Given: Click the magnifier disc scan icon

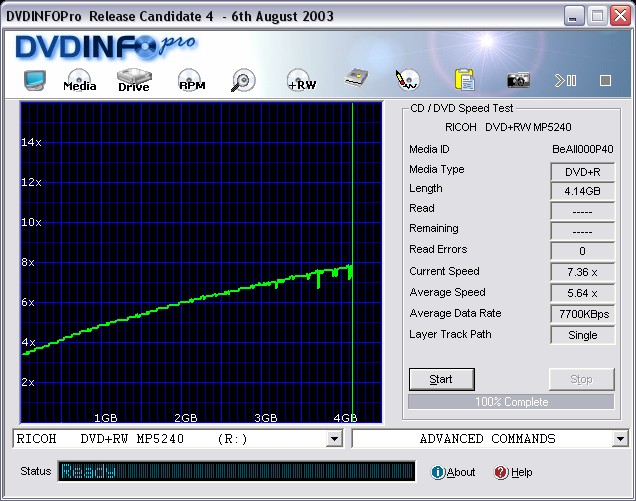Looking at the screenshot, I should pyautogui.click(x=243, y=81).
